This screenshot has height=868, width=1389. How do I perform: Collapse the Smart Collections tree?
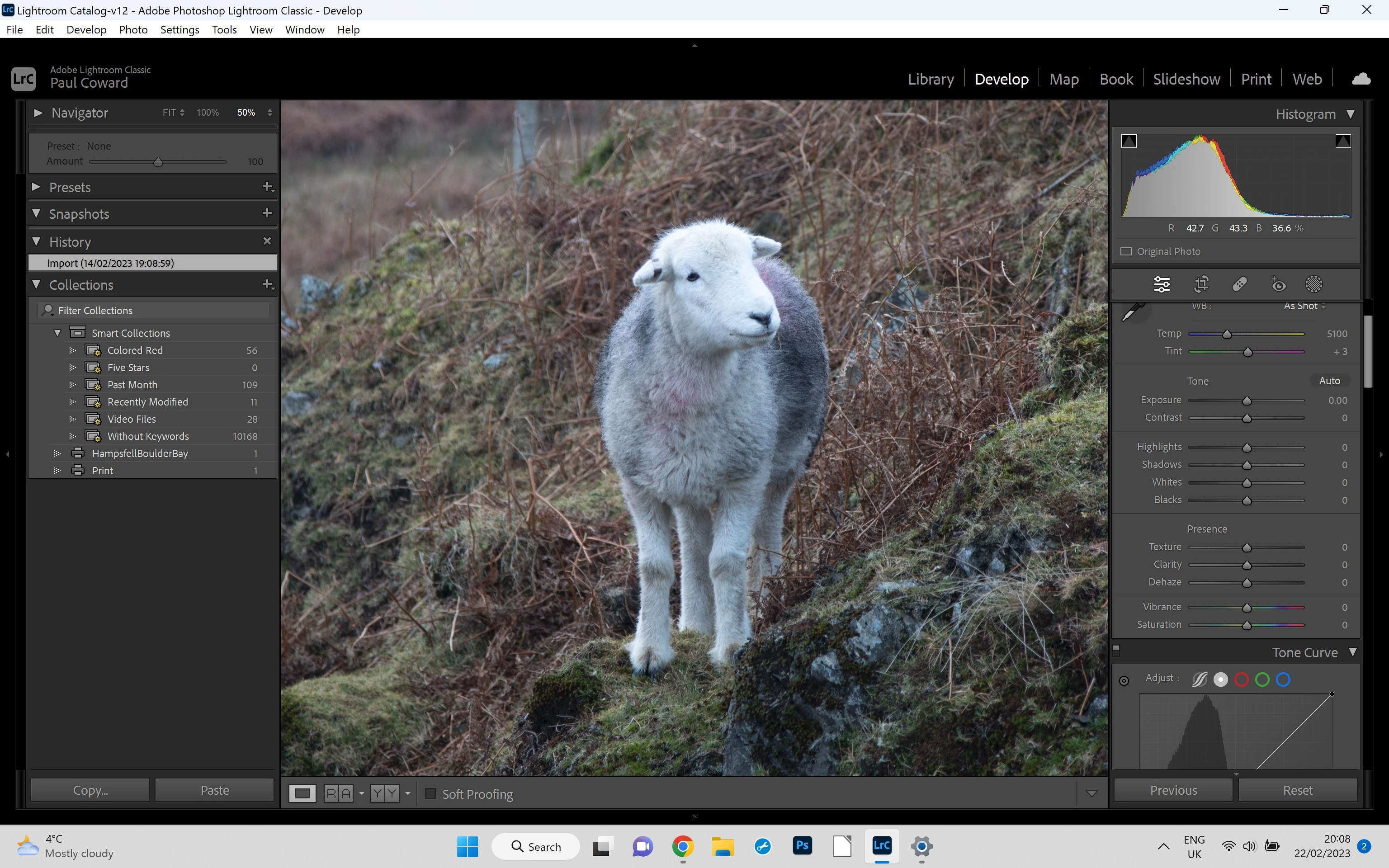coord(57,333)
